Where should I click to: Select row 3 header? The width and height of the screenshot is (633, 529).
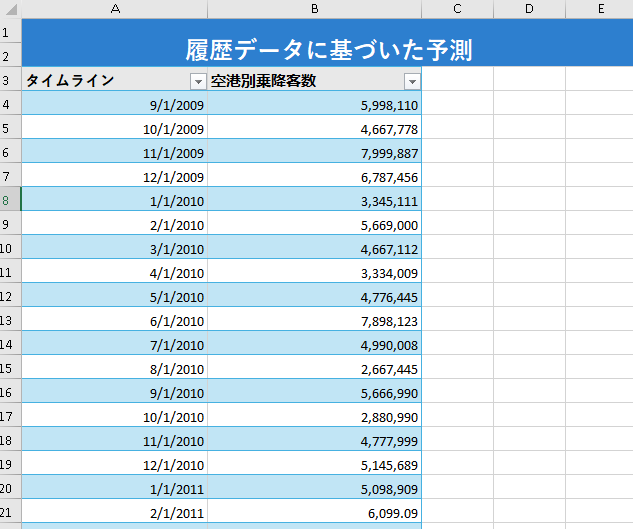(x=10, y=79)
